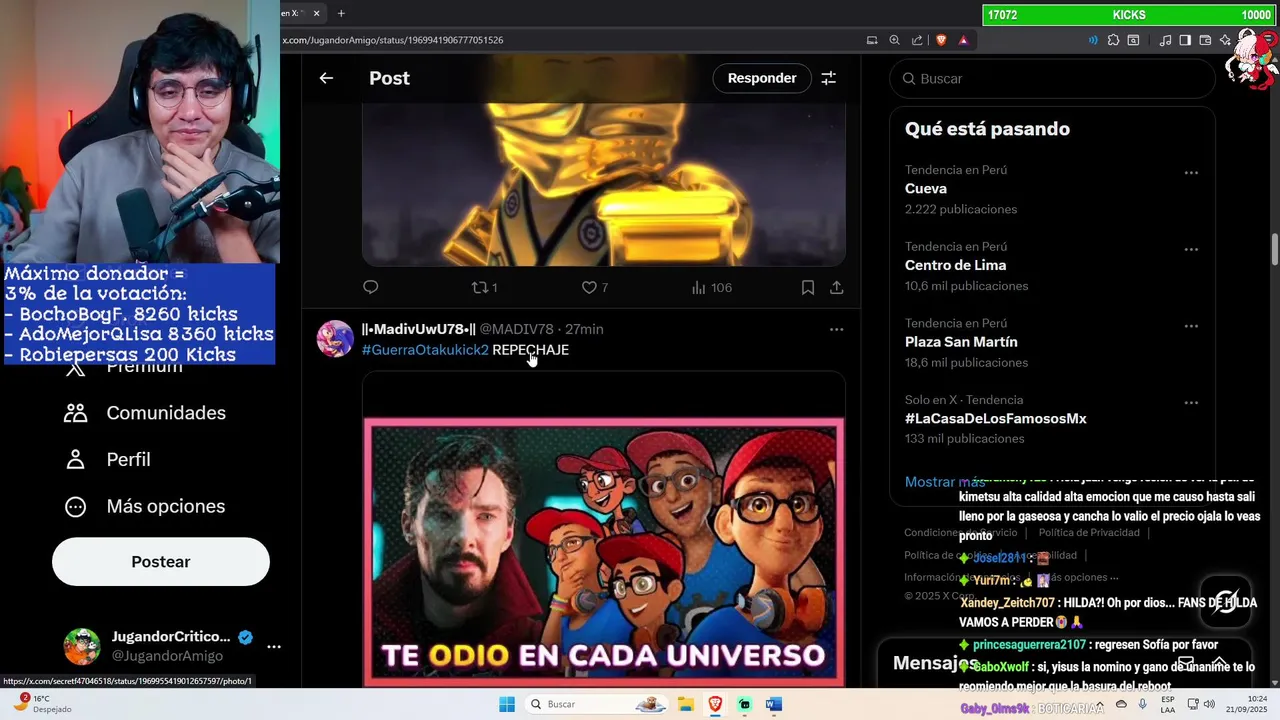Reply to the golden ninja image post
The width and height of the screenshot is (1280, 720).
371,287
